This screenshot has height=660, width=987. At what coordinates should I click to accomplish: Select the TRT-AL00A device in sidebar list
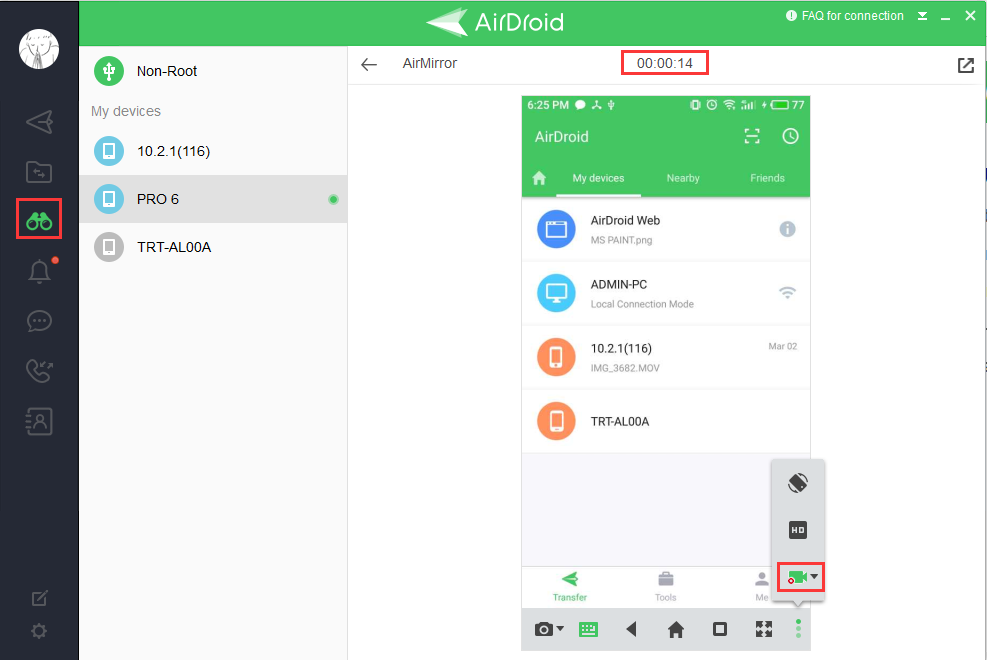tap(213, 247)
